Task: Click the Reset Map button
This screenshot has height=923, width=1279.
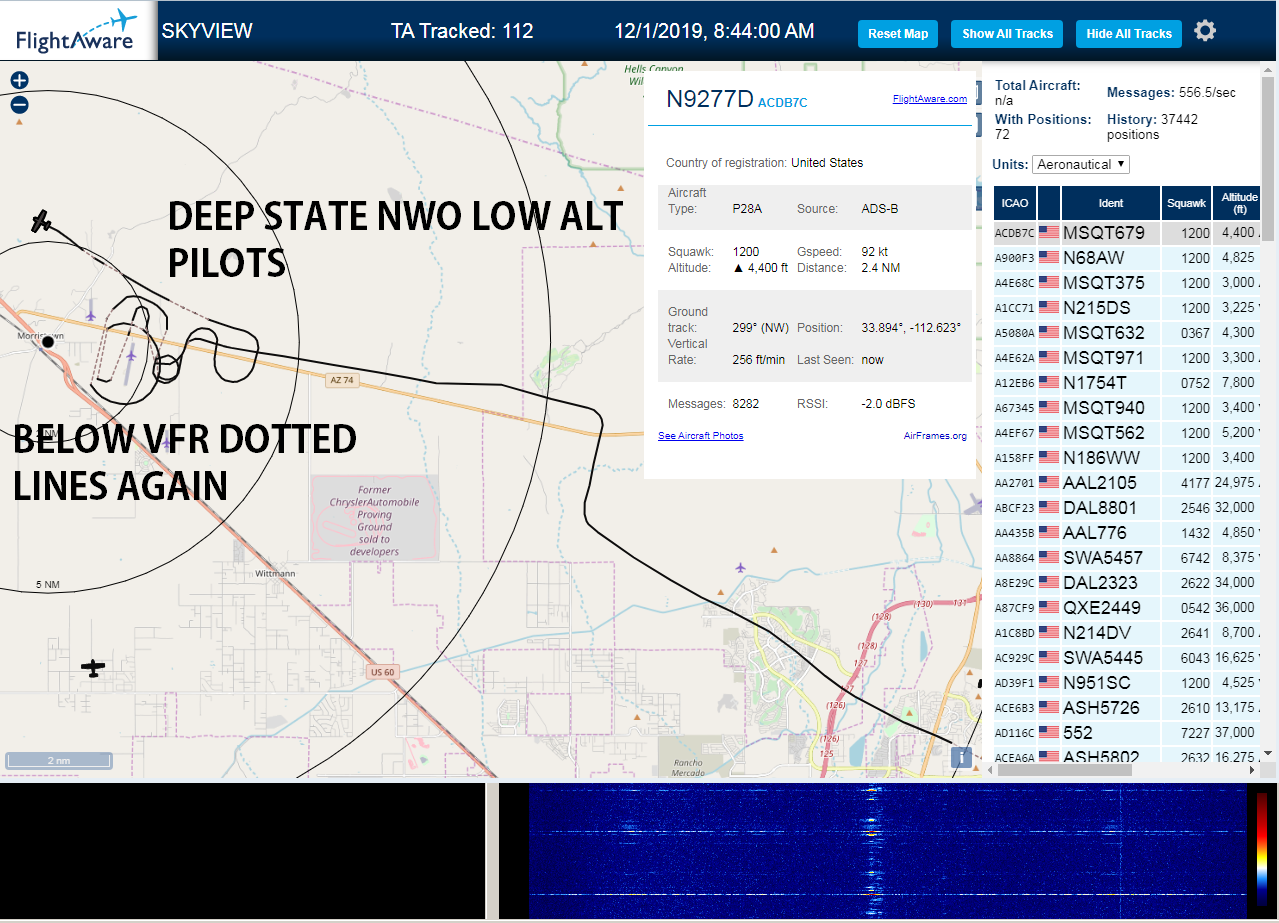Action: click(898, 34)
